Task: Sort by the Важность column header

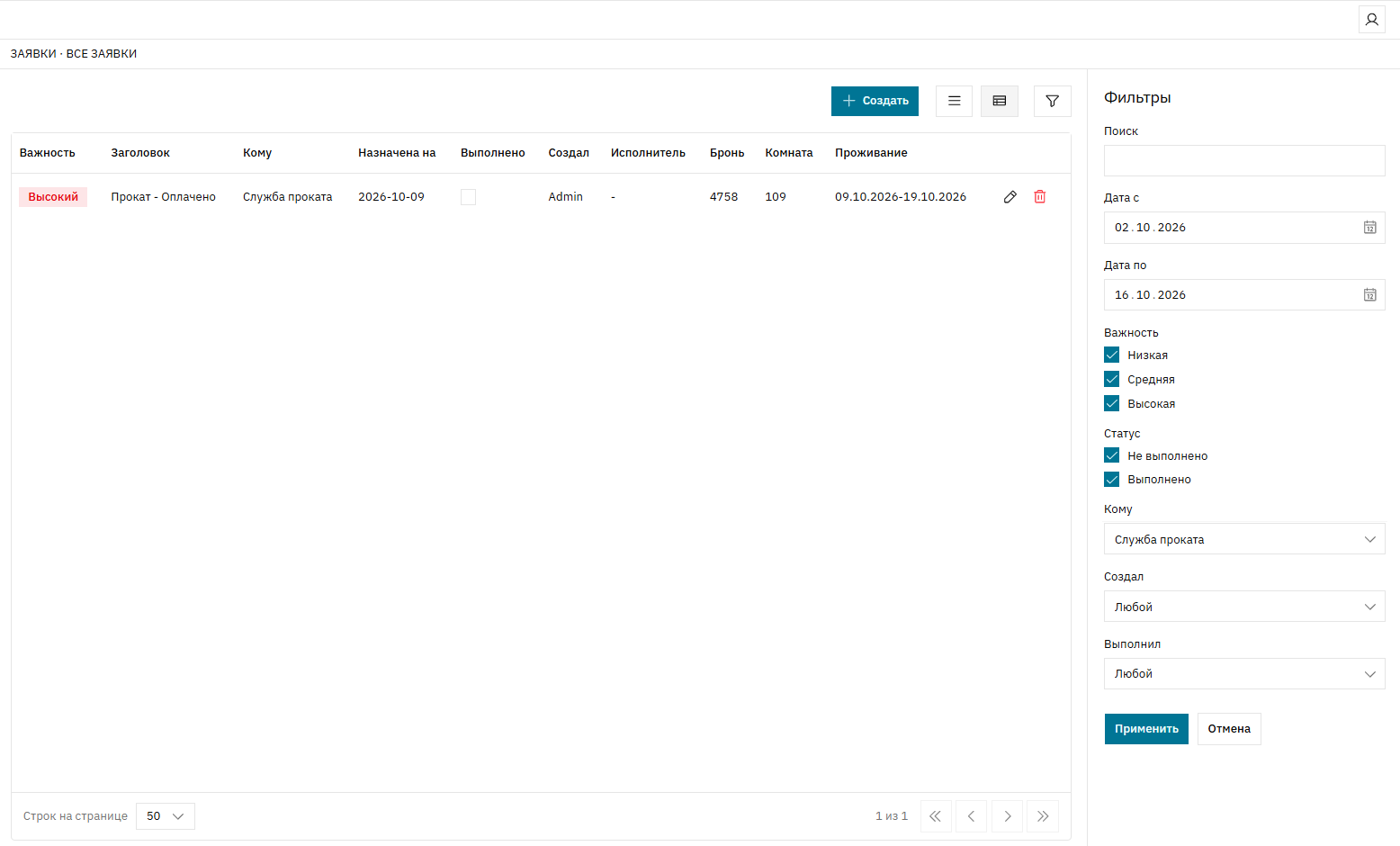Action: pos(48,153)
